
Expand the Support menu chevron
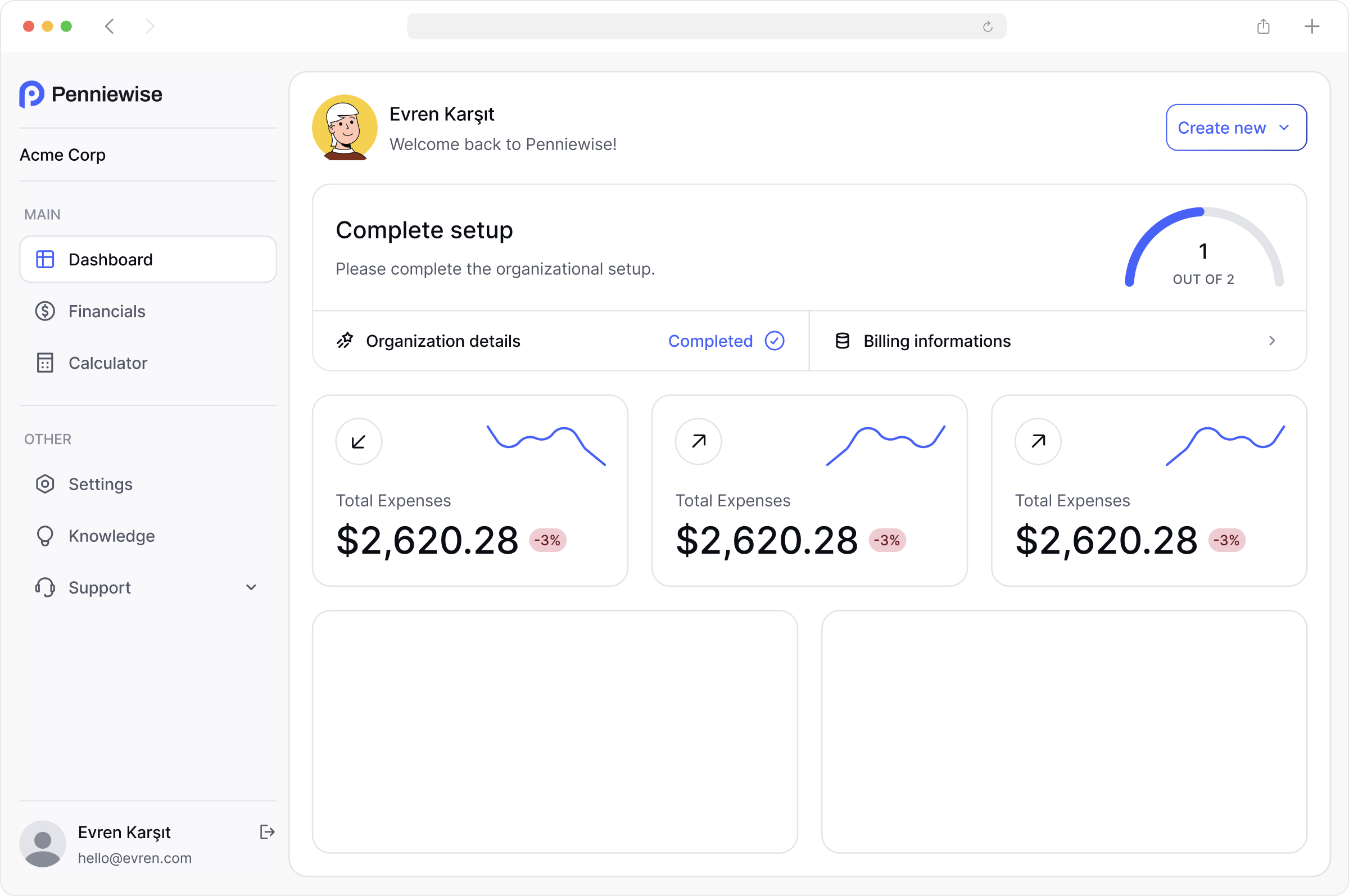[x=251, y=587]
